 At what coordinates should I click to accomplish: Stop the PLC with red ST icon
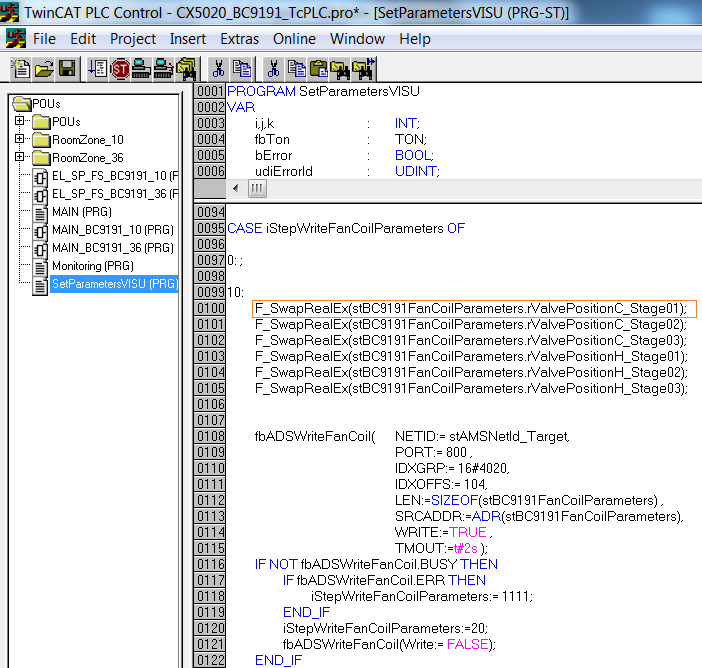coord(120,69)
